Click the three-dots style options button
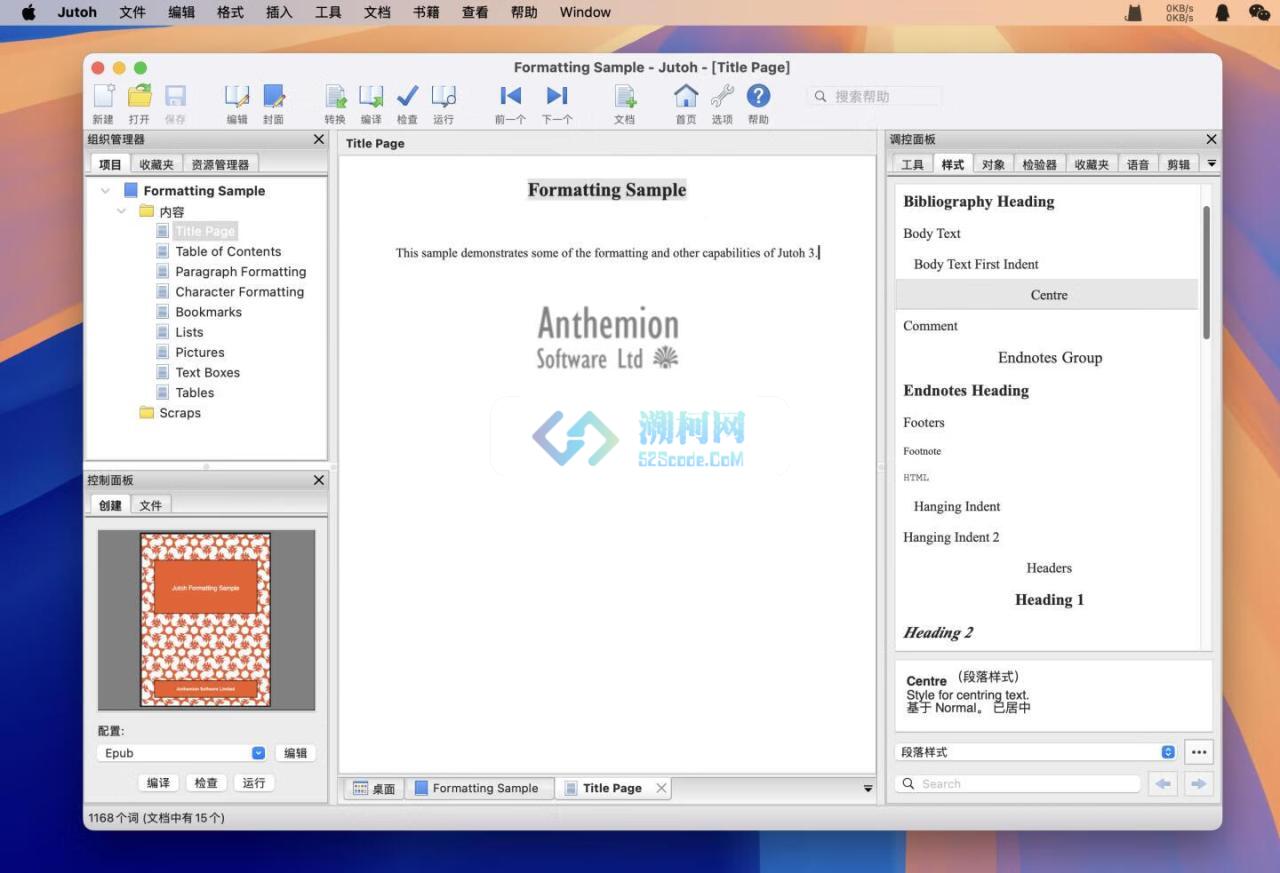 click(1199, 752)
